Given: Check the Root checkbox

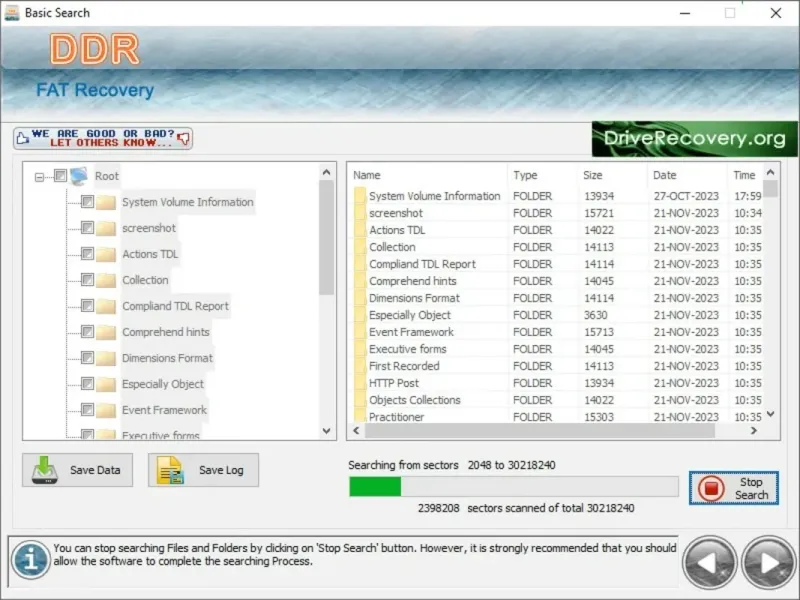Looking at the screenshot, I should [60, 176].
